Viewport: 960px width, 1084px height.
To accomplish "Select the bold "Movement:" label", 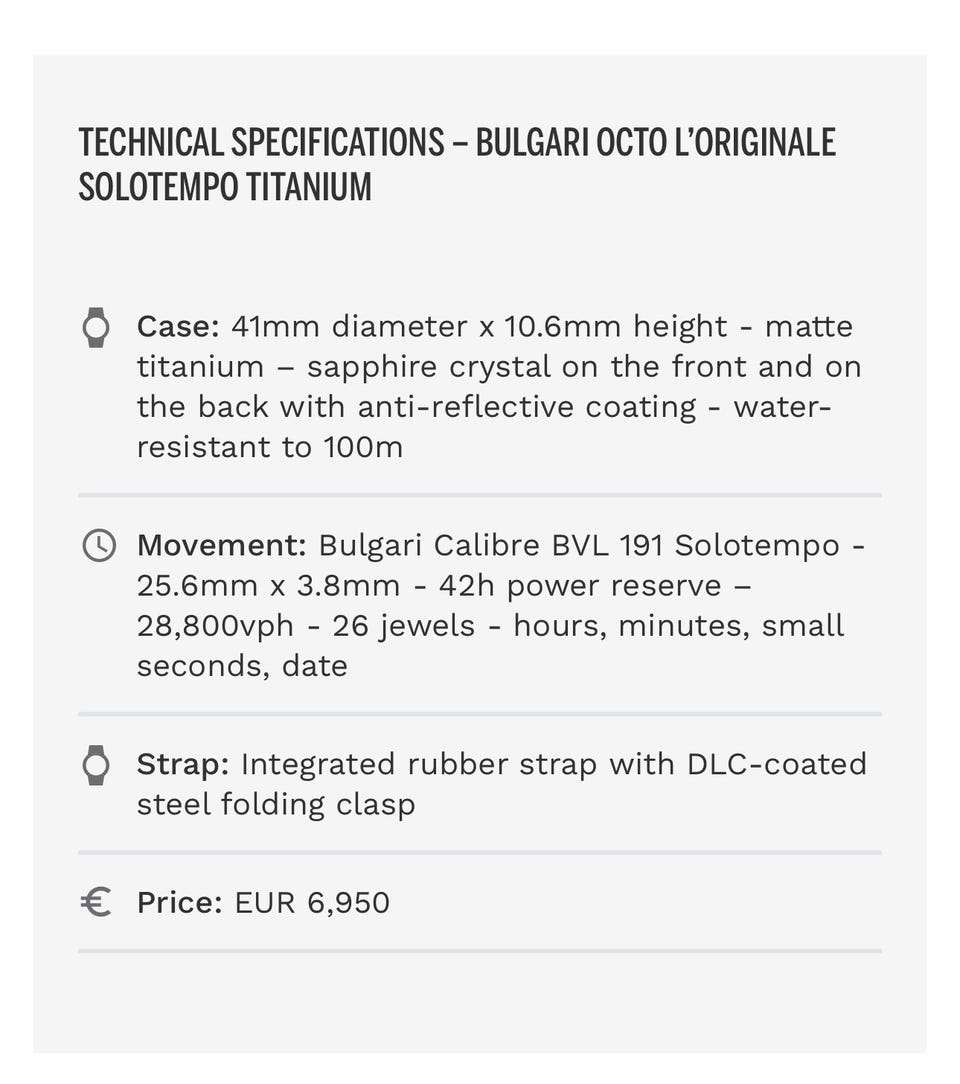I will 221,546.
